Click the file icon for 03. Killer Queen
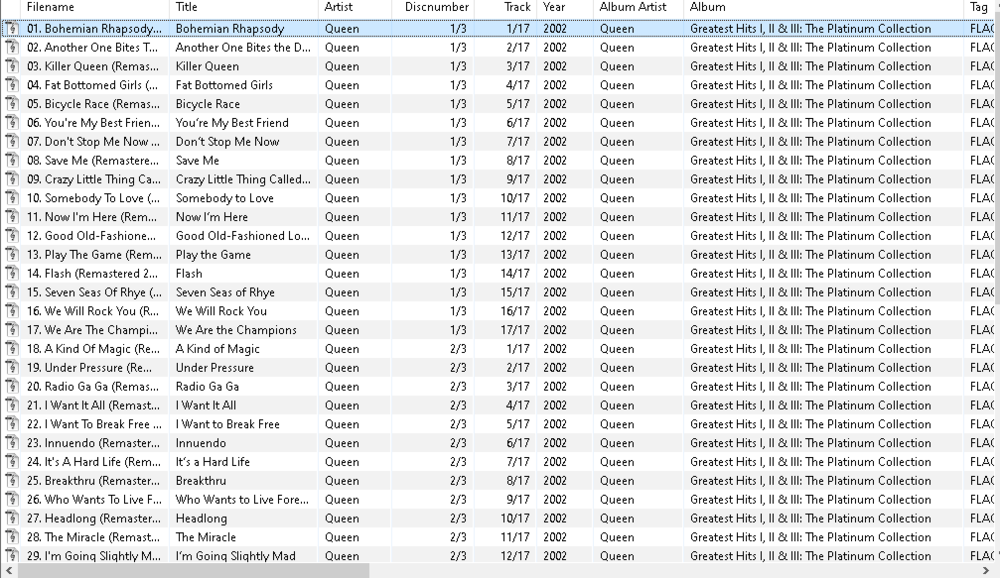 11,66
